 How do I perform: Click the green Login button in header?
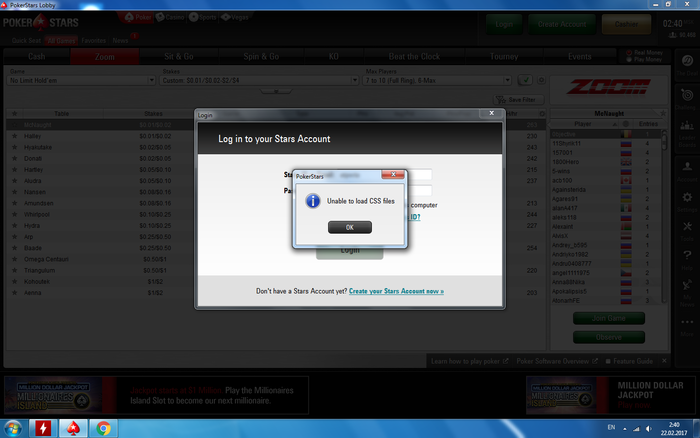(x=504, y=24)
